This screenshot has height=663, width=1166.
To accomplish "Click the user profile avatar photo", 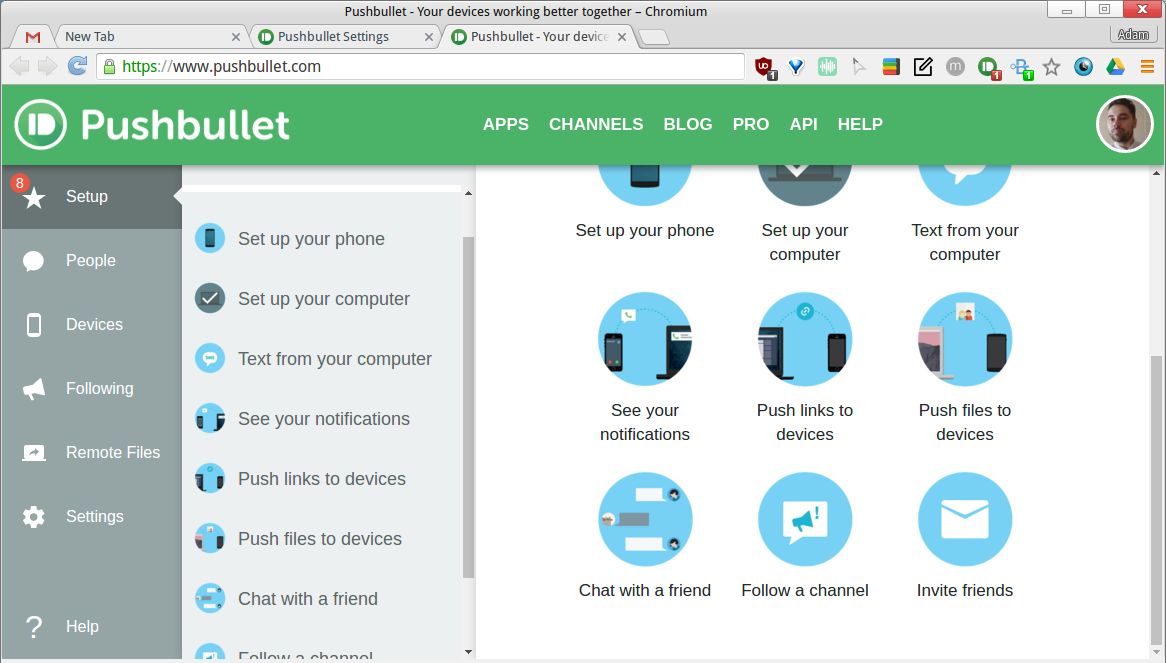I will 1124,124.
